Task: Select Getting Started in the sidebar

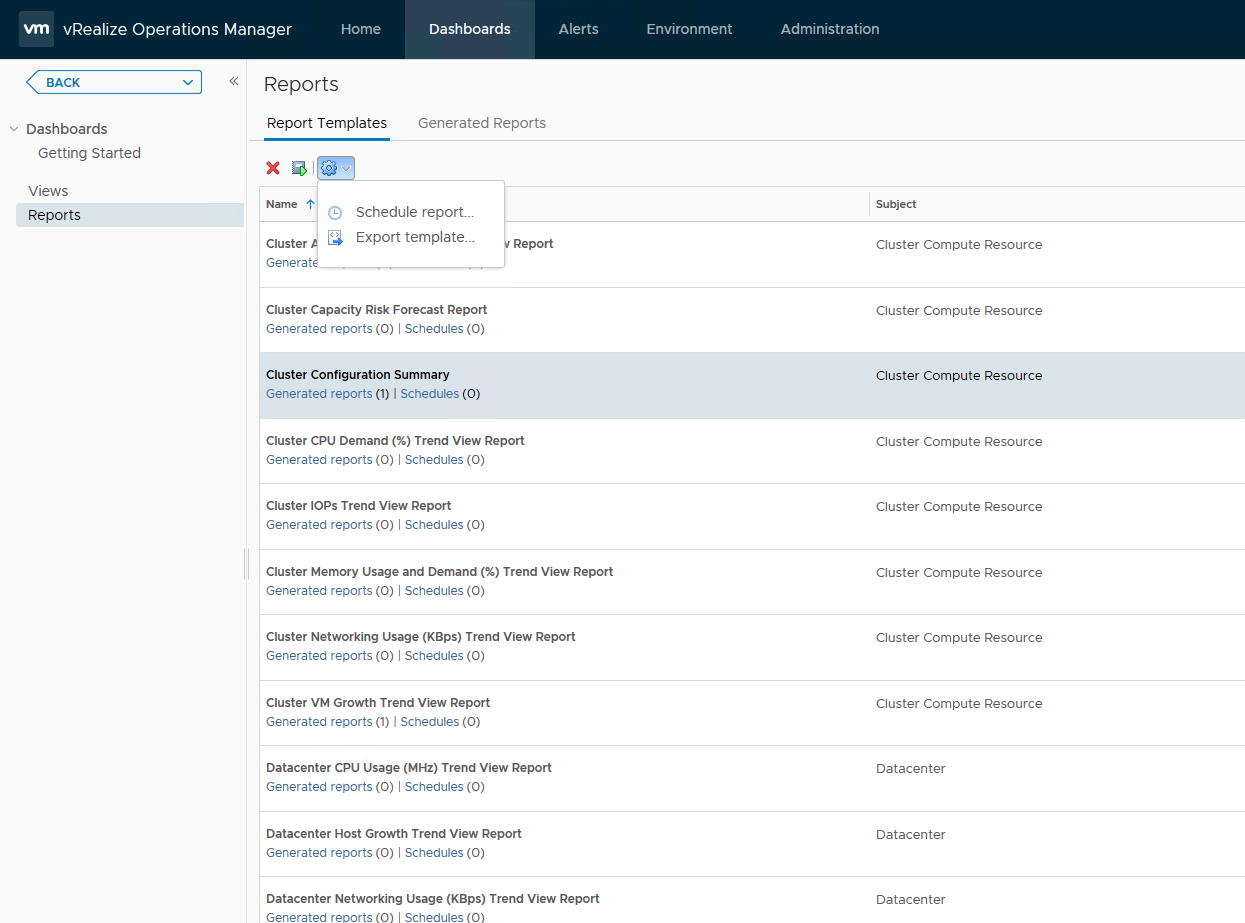Action: [89, 153]
